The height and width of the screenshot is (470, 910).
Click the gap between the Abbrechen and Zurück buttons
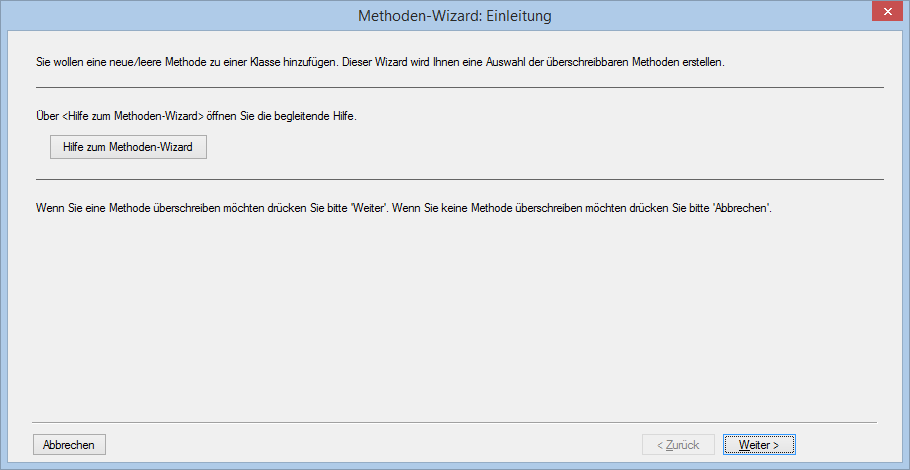coord(370,445)
